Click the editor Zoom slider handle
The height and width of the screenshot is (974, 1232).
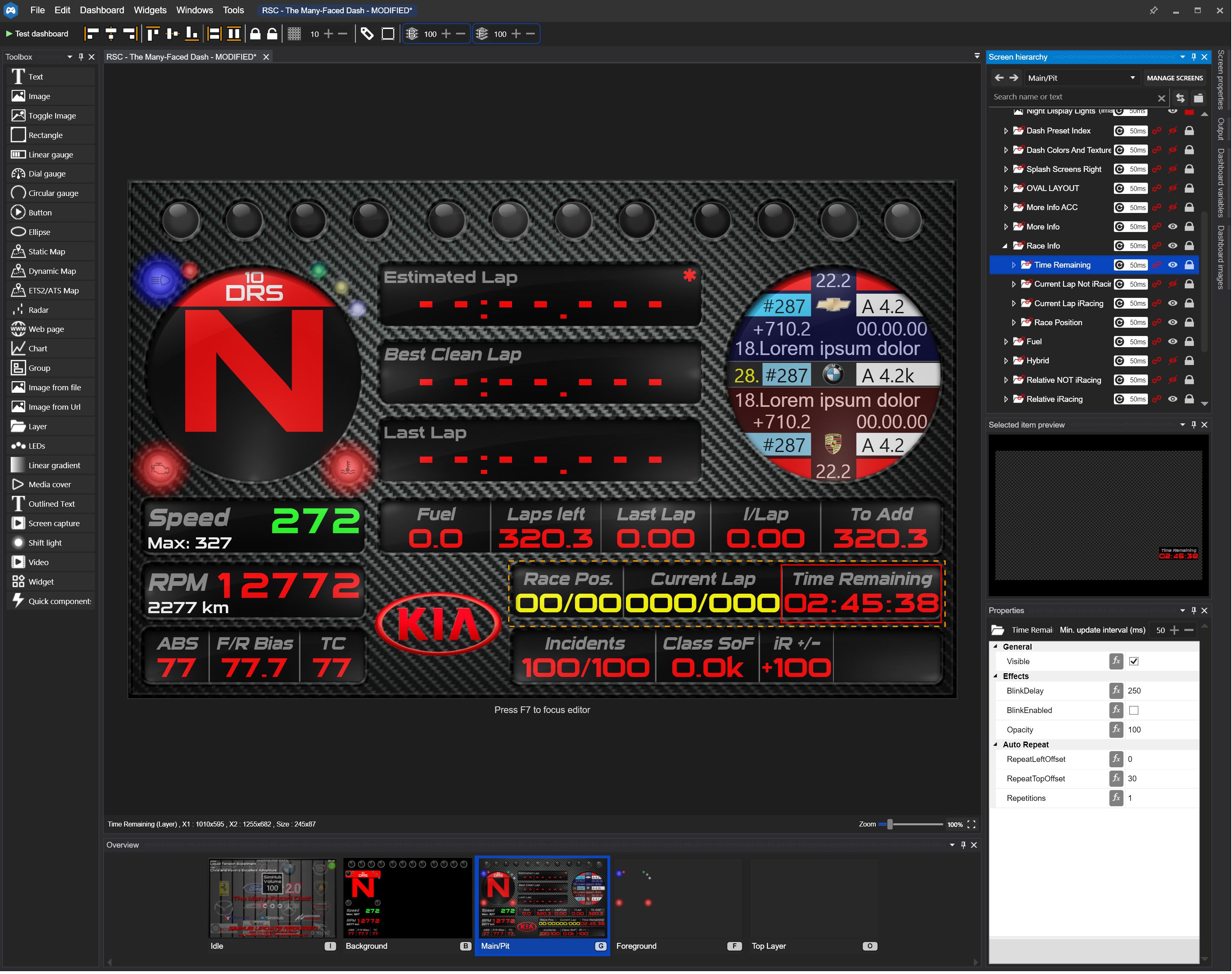pos(889,824)
